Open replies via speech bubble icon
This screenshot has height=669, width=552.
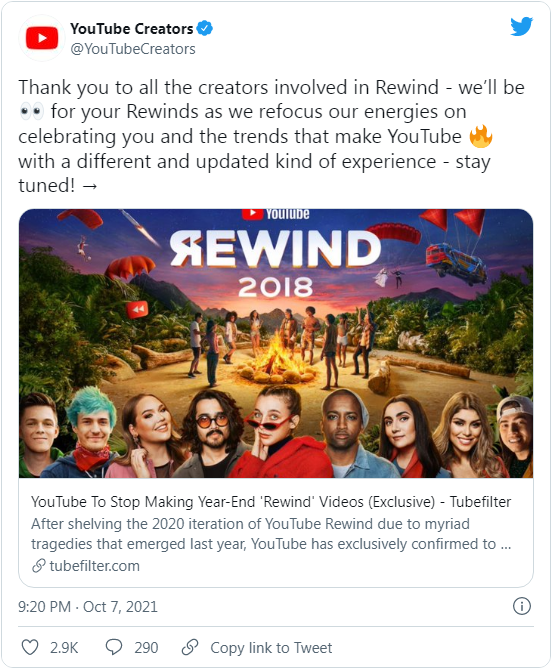click(x=114, y=647)
